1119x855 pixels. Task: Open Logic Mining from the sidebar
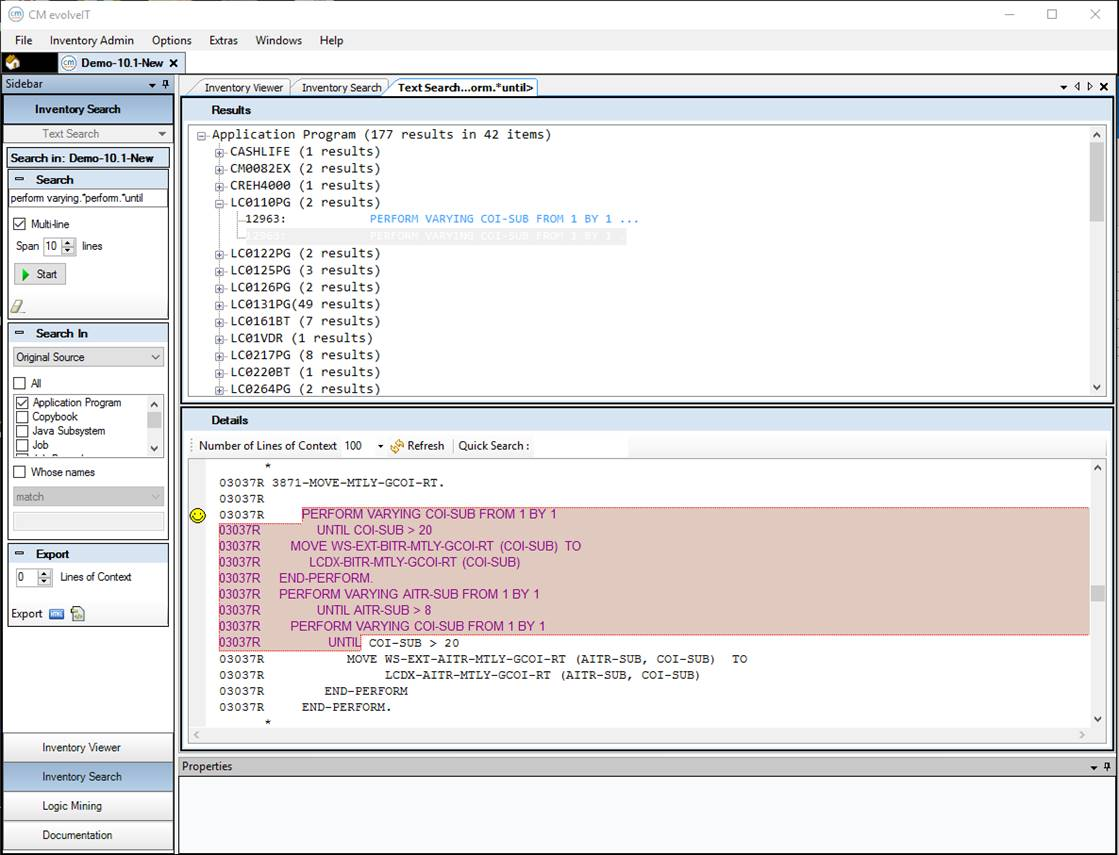[x=72, y=806]
